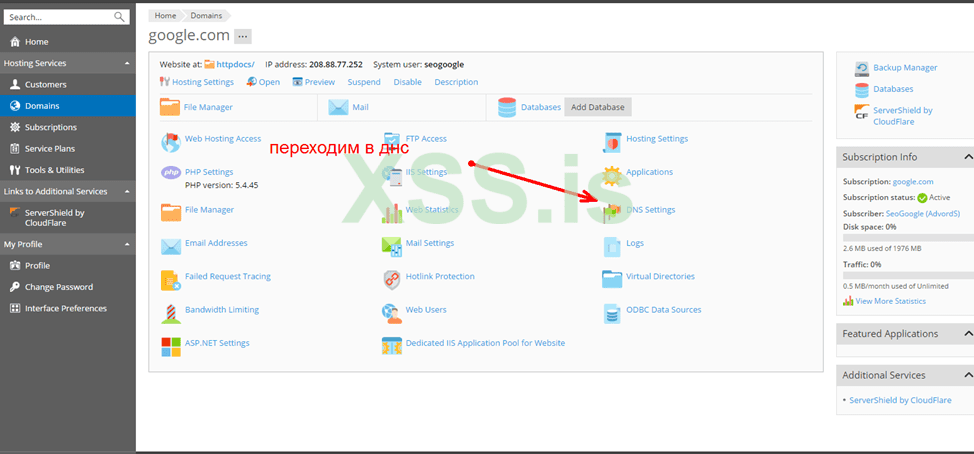This screenshot has width=974, height=454.
Task: Click the Email Addresses envelope icon
Action: [171, 247]
